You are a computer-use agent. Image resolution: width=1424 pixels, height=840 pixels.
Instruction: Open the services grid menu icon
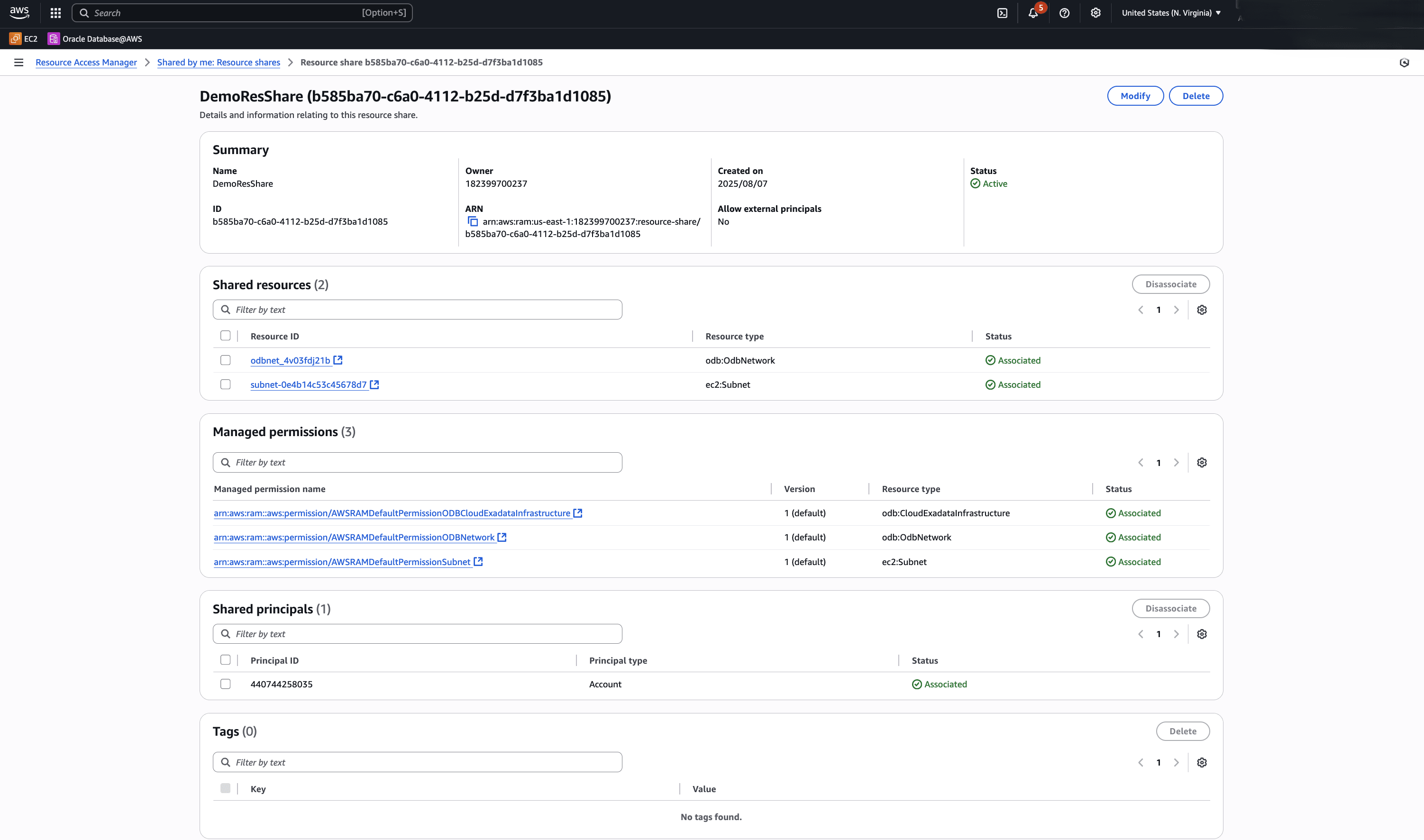click(55, 13)
